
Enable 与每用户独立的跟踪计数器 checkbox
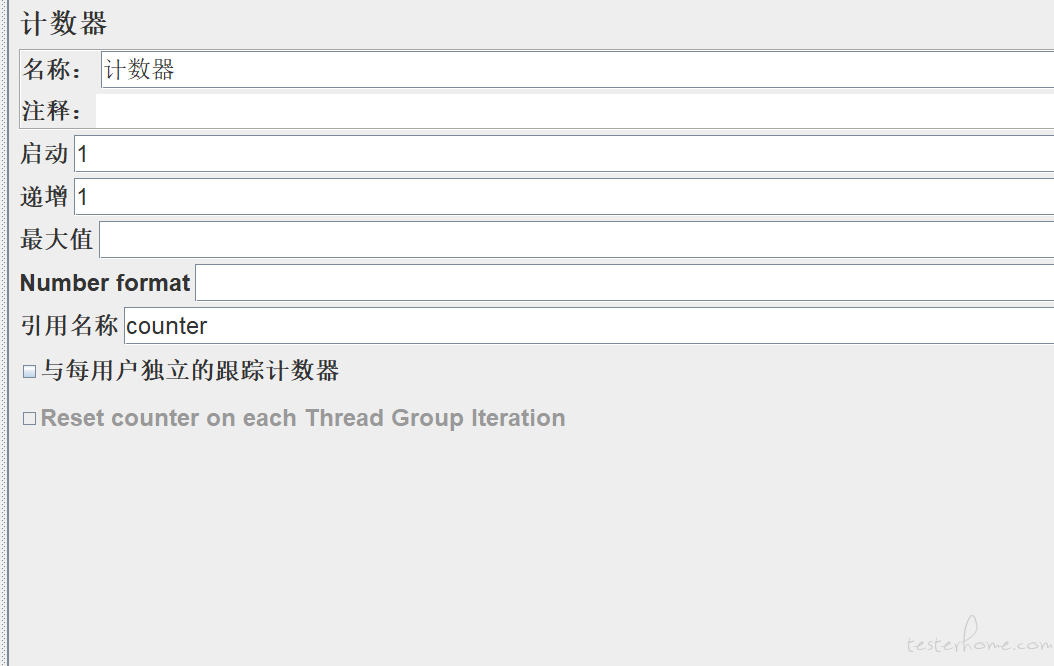click(30, 372)
